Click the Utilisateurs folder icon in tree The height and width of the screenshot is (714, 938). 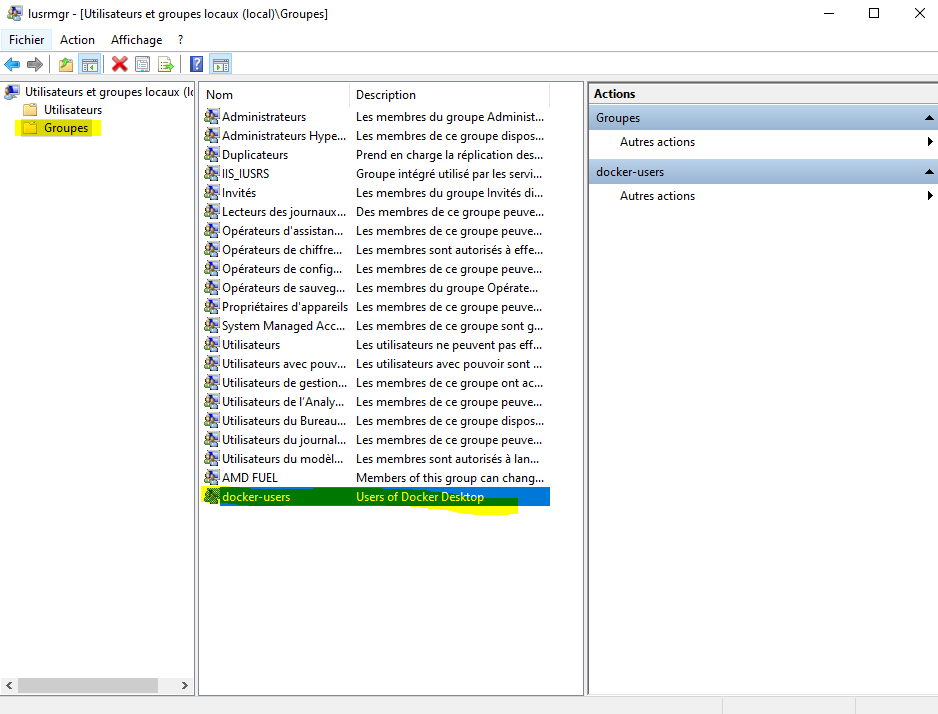[30, 109]
